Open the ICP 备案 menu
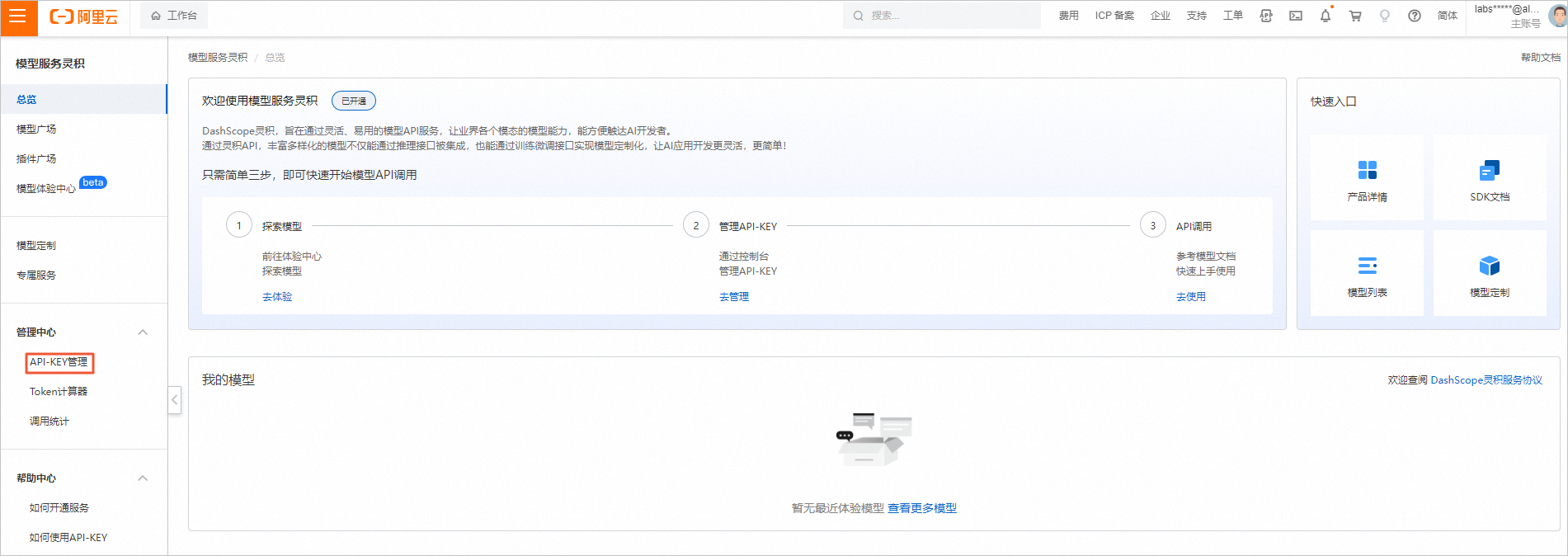This screenshot has width=1568, height=556. point(1114,16)
